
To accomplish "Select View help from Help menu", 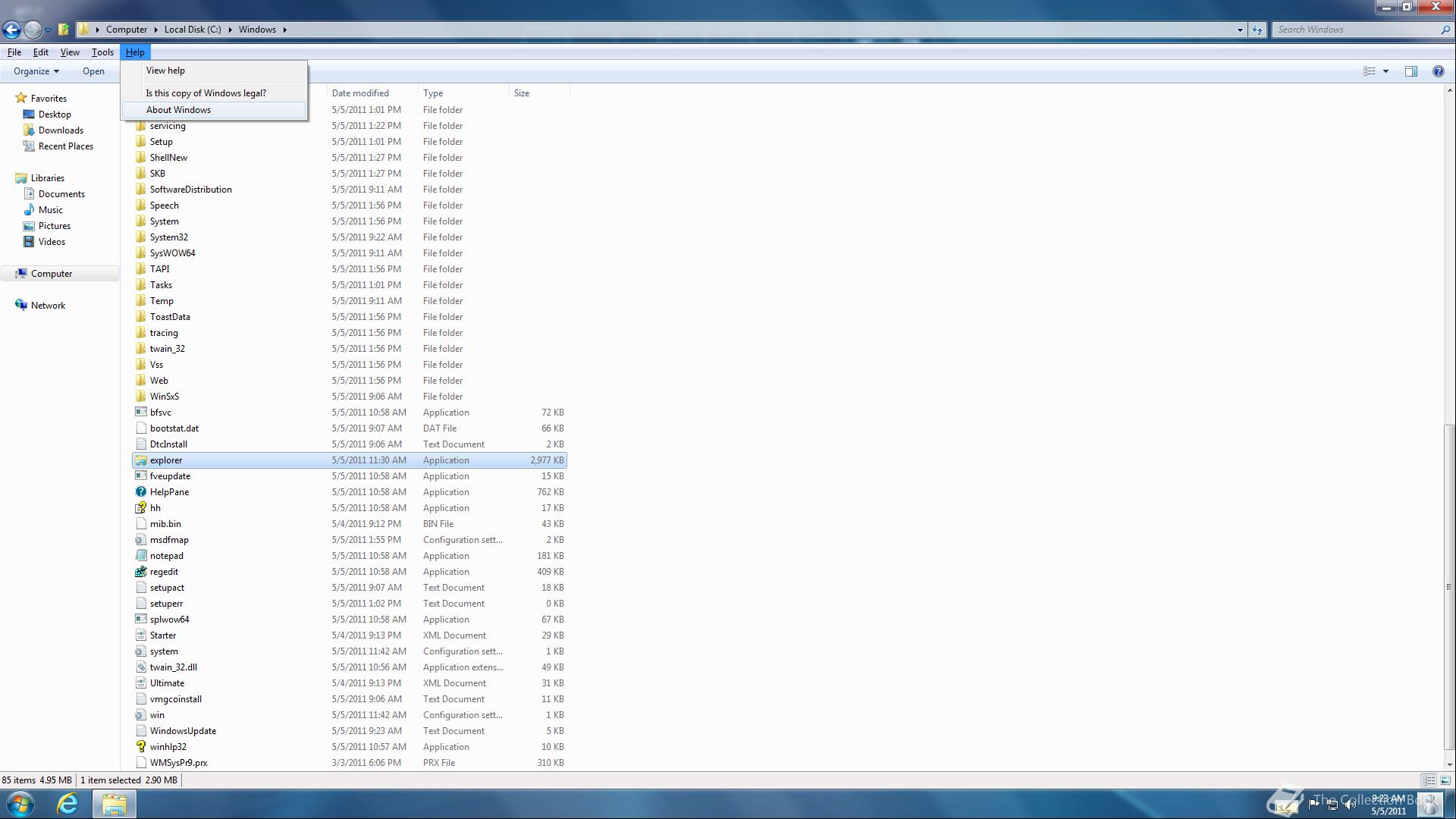I will 215,71.
